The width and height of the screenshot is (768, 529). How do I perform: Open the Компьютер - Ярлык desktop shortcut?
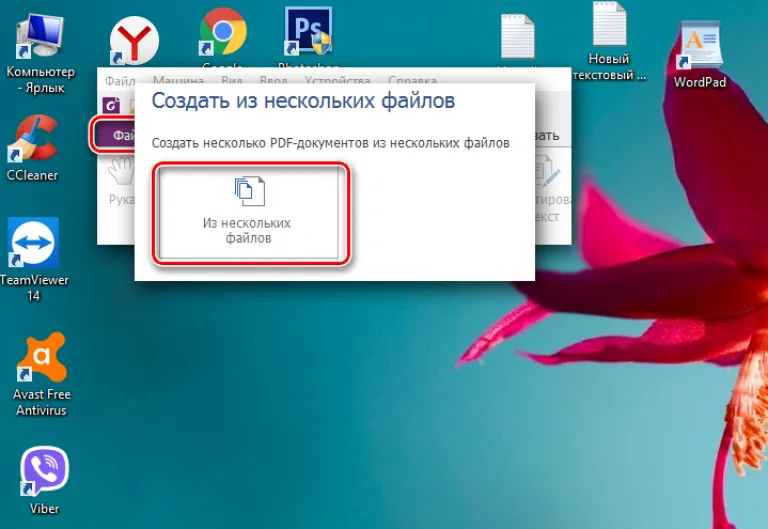40,54
